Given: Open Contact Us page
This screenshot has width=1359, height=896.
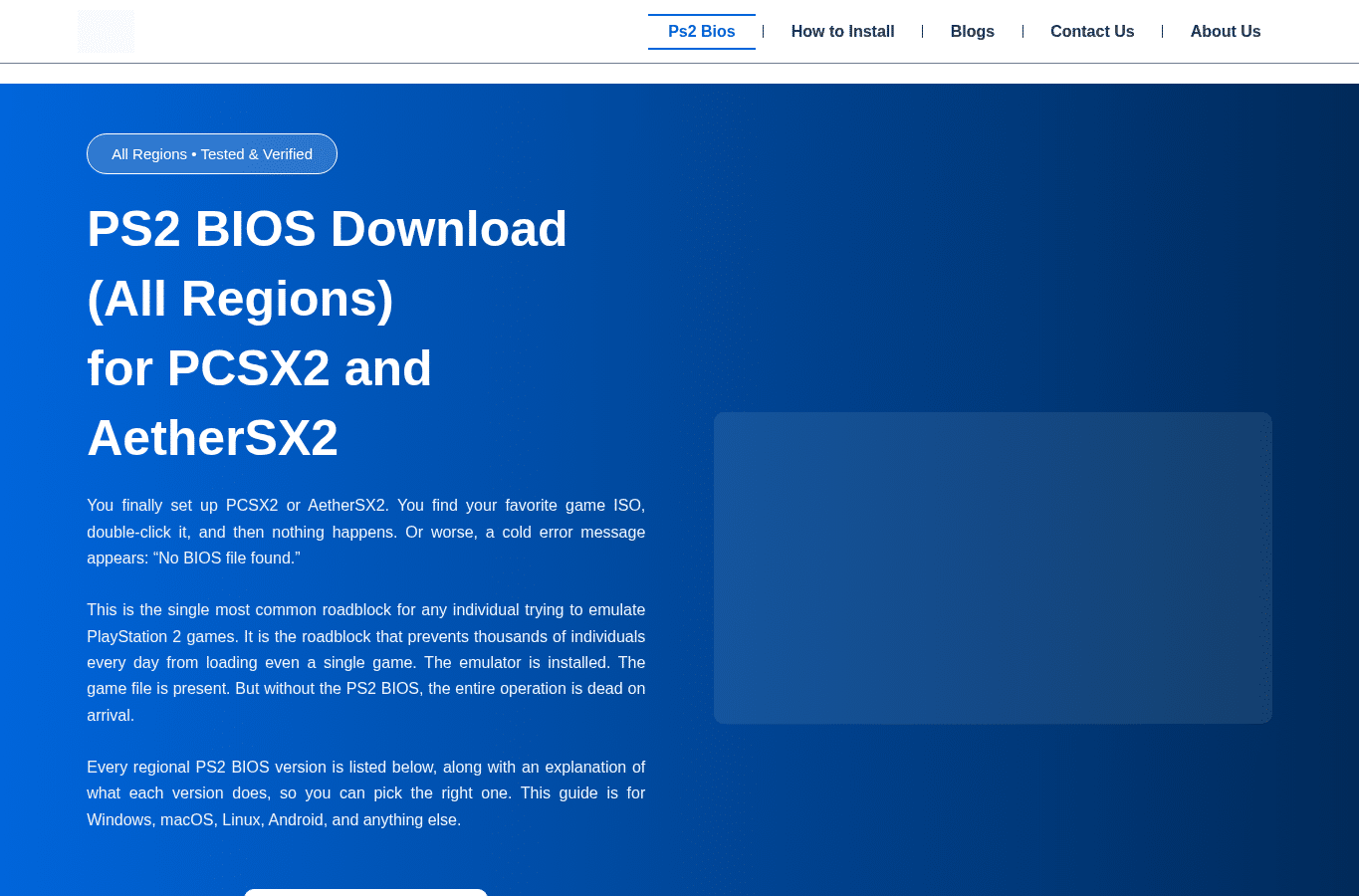Looking at the screenshot, I should click(1092, 32).
